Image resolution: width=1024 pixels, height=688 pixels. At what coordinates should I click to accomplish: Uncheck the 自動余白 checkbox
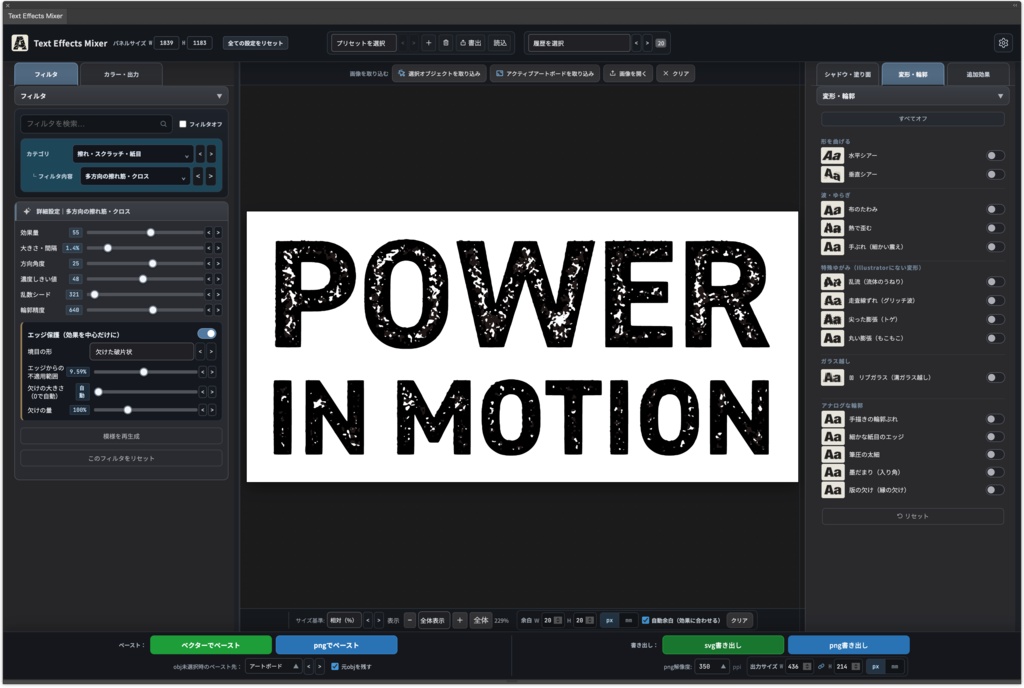645,621
